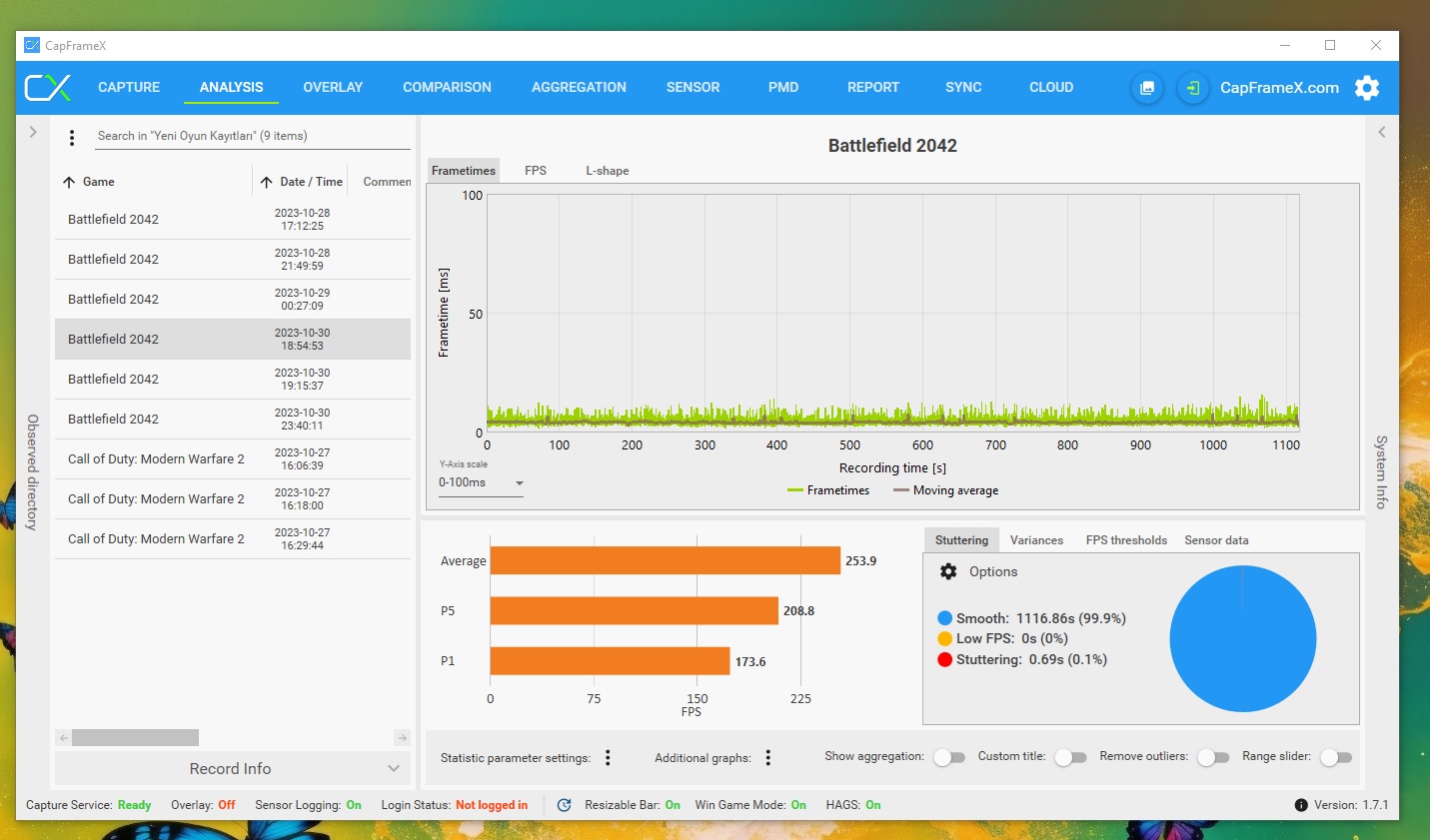Click the horizontal scrollbar thumb in record list

[135, 738]
